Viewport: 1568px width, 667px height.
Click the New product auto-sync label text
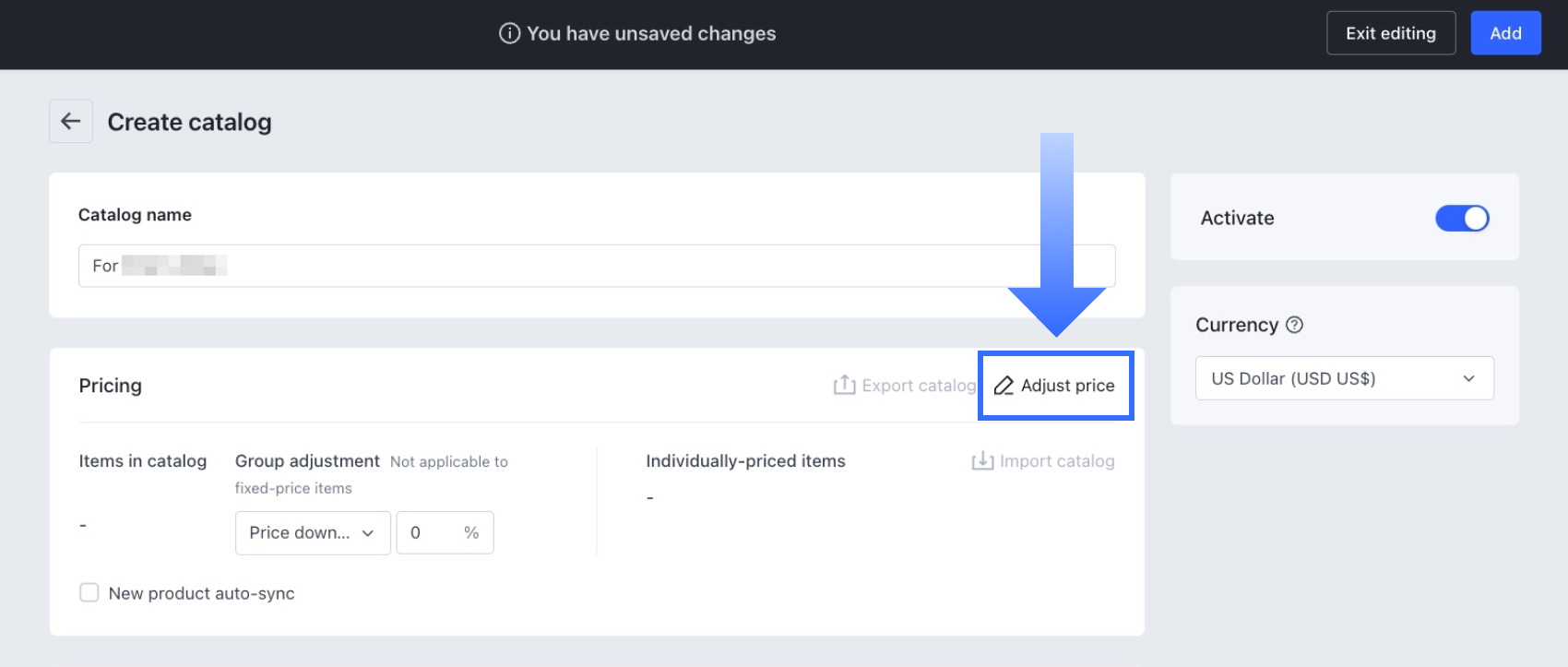pyautogui.click(x=201, y=593)
